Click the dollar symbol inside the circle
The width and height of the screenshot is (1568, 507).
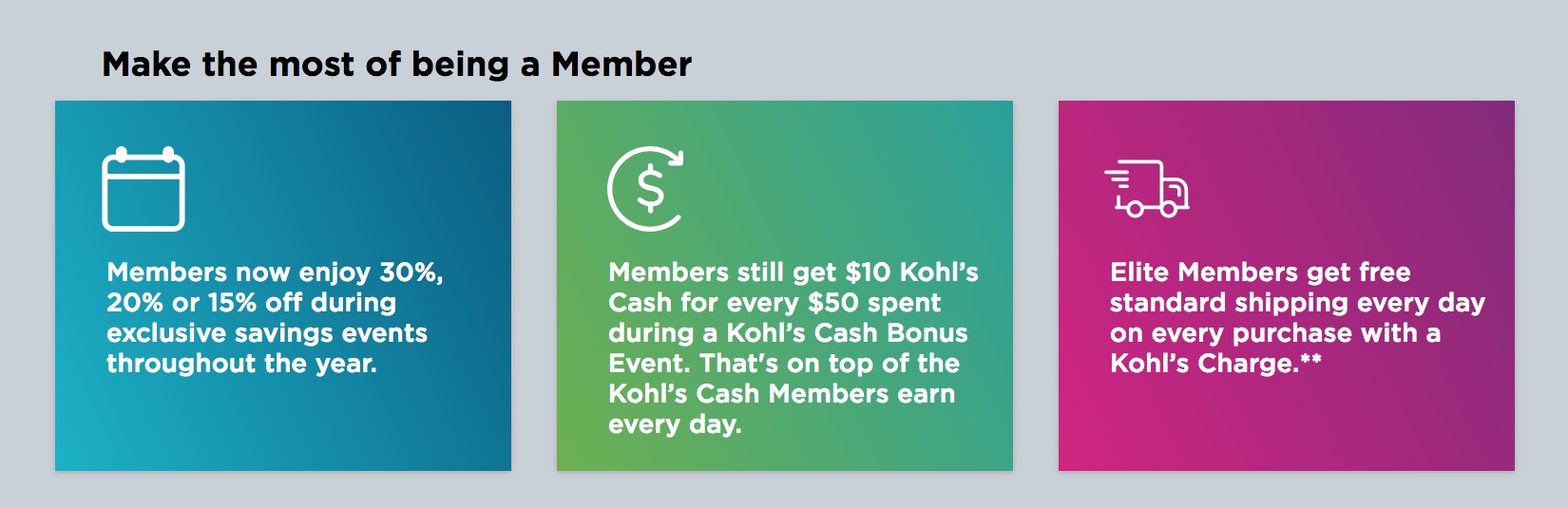(651, 188)
